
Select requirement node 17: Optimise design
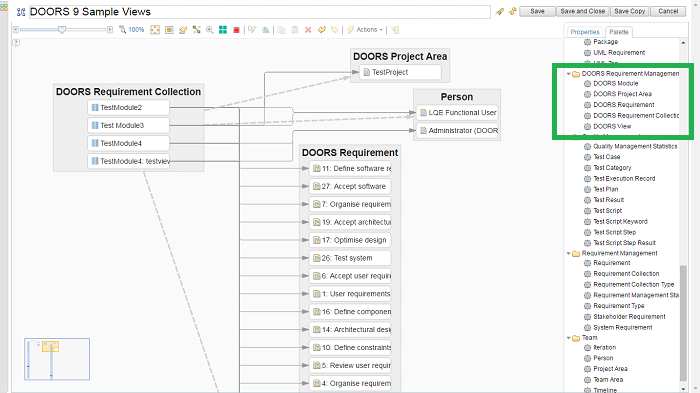tap(350, 240)
